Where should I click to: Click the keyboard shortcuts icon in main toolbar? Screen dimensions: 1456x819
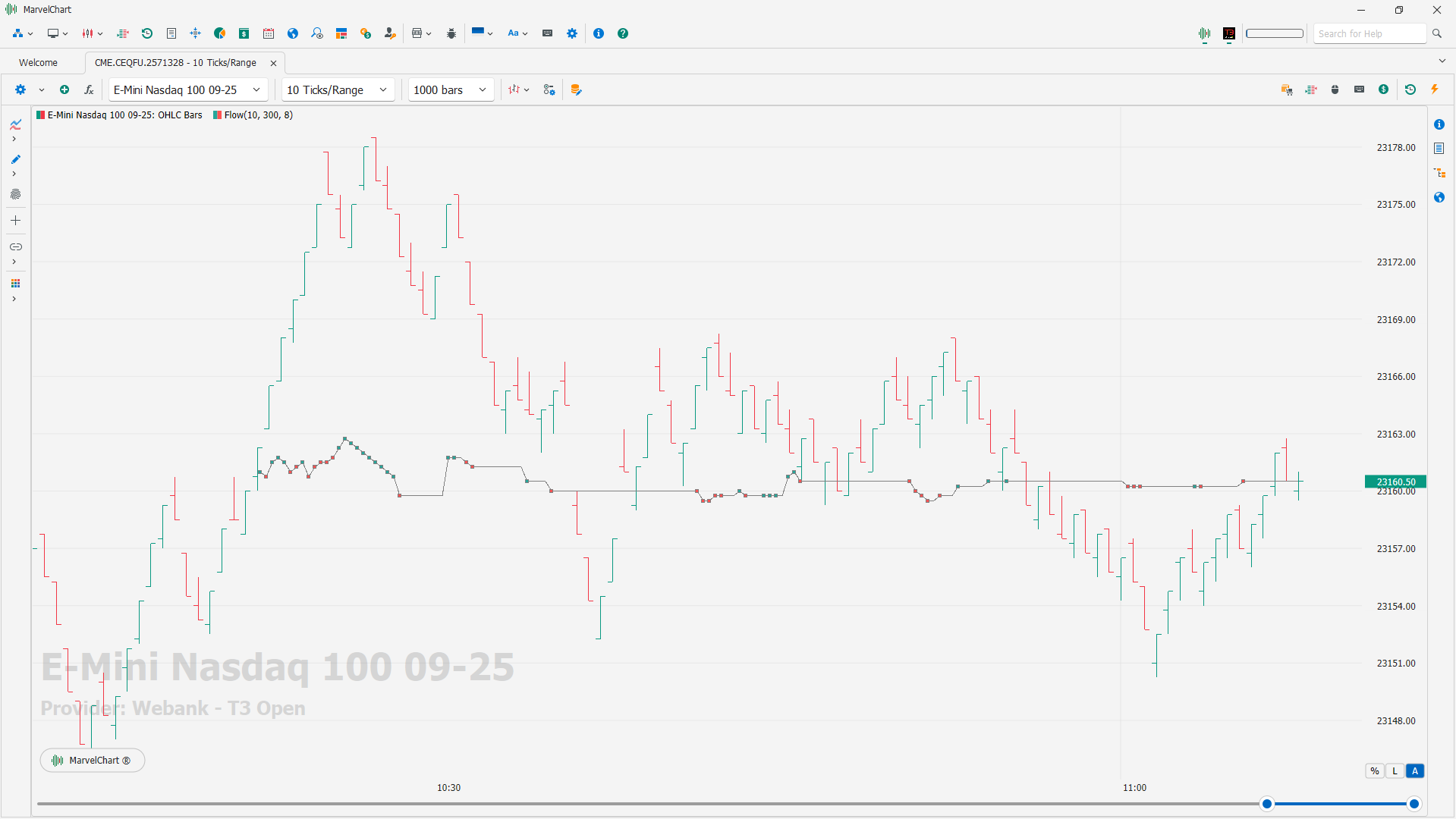547,33
